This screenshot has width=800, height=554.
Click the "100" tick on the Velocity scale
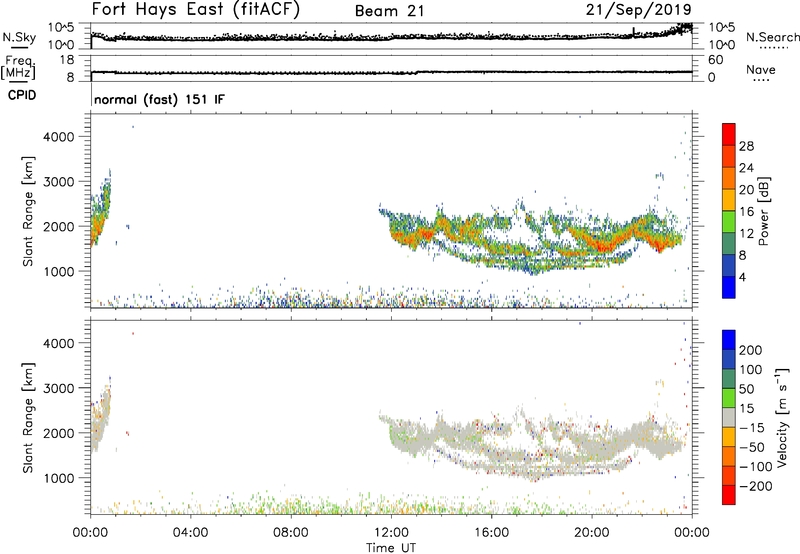[x=751, y=370]
